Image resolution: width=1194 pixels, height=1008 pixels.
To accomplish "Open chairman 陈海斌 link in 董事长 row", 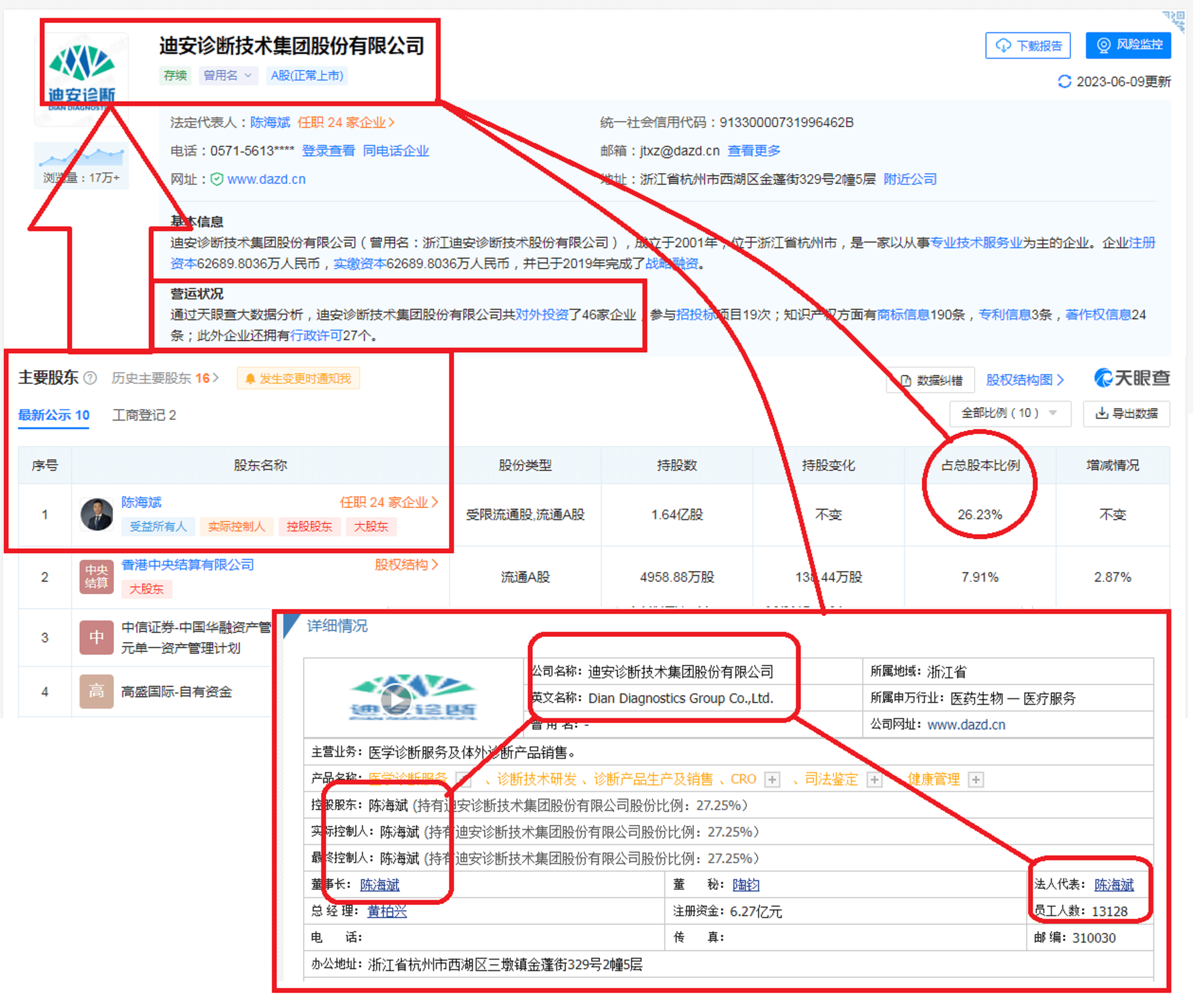I will point(380,884).
